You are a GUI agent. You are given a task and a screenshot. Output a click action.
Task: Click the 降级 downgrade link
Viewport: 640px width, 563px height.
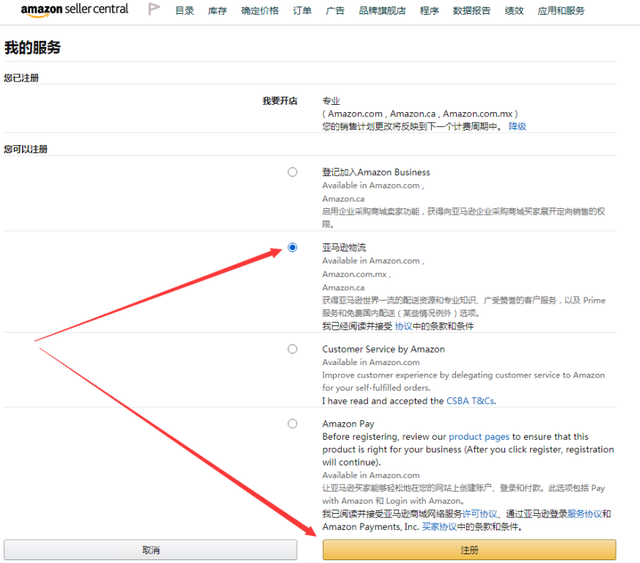tap(517, 127)
